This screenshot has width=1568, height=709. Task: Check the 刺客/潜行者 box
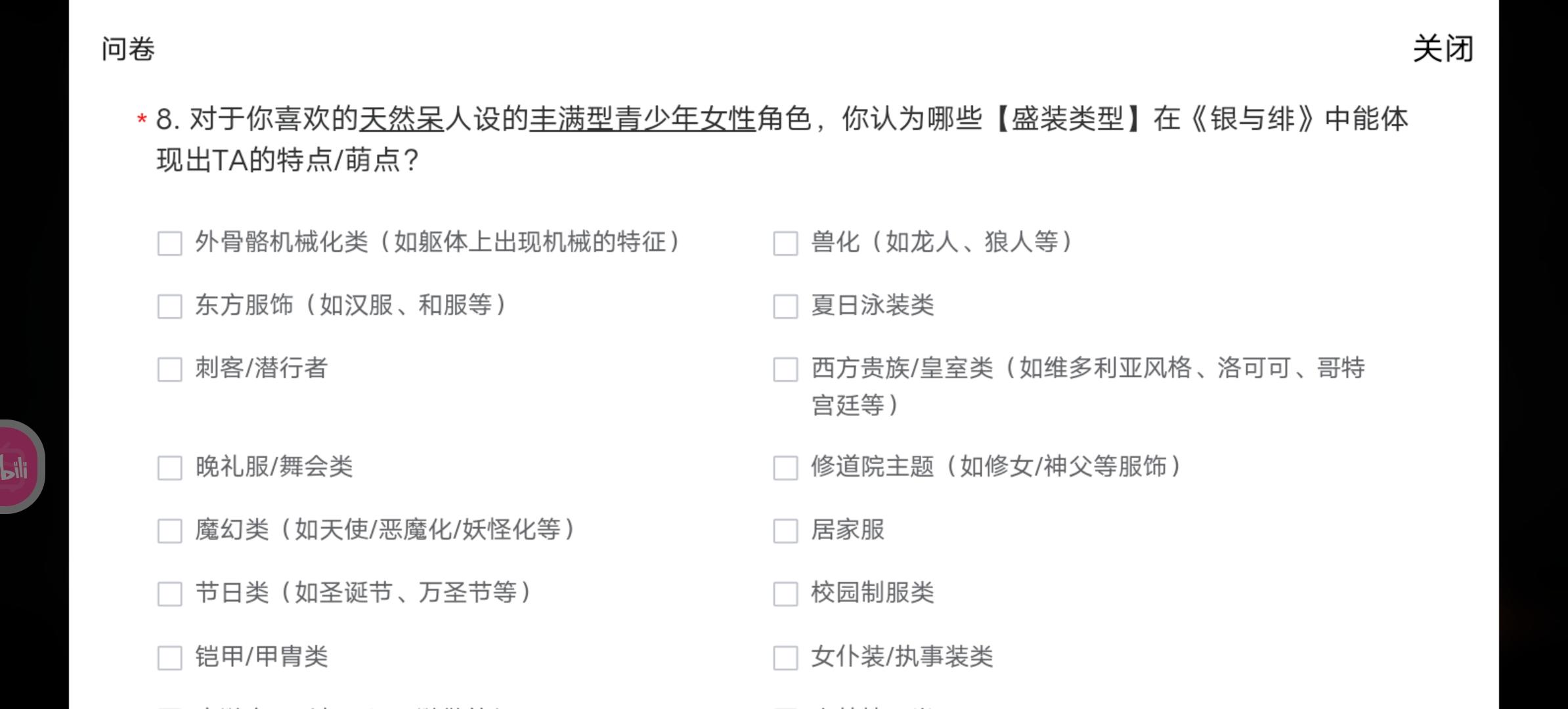click(169, 369)
